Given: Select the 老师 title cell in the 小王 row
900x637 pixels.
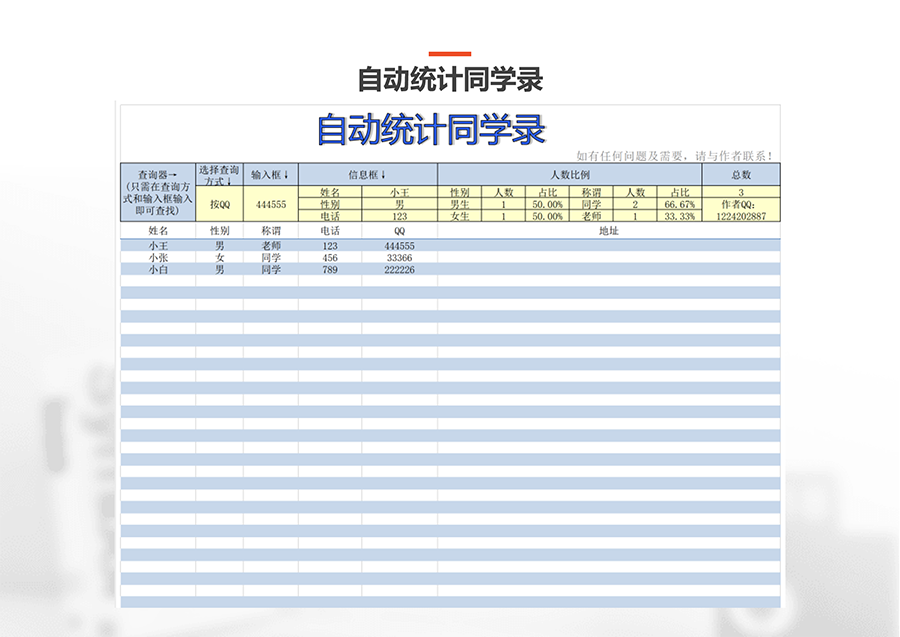Looking at the screenshot, I should pyautogui.click(x=271, y=246).
